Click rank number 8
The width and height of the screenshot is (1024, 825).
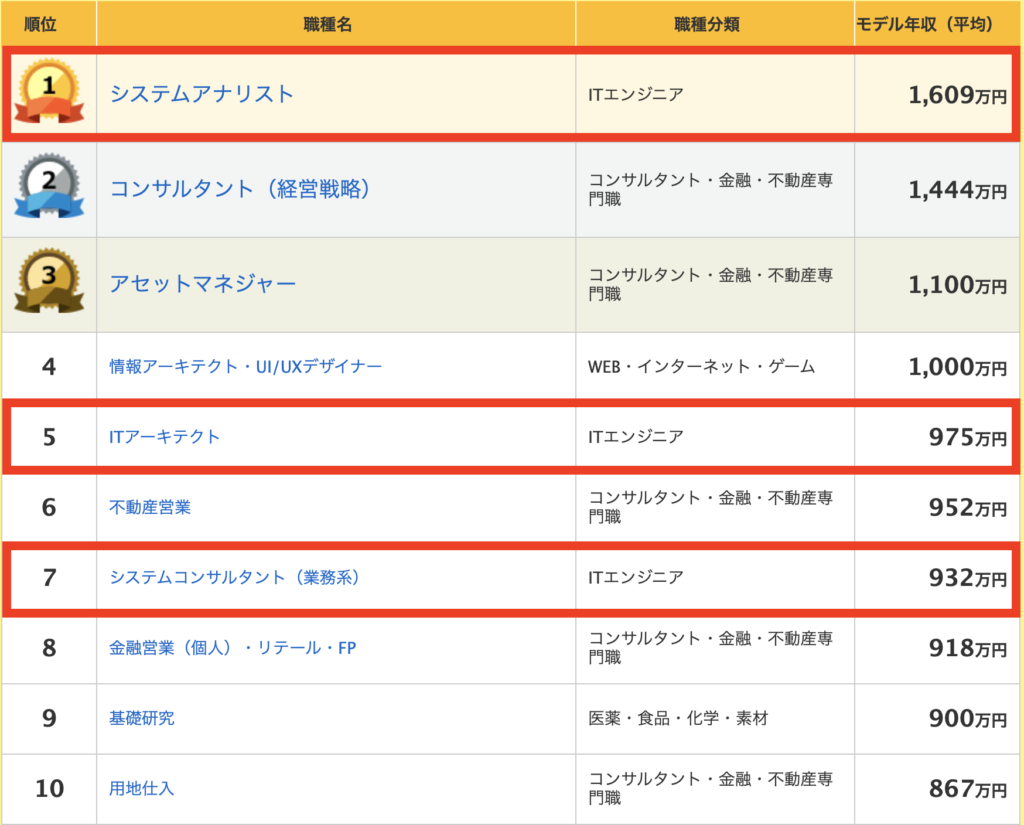click(x=49, y=648)
